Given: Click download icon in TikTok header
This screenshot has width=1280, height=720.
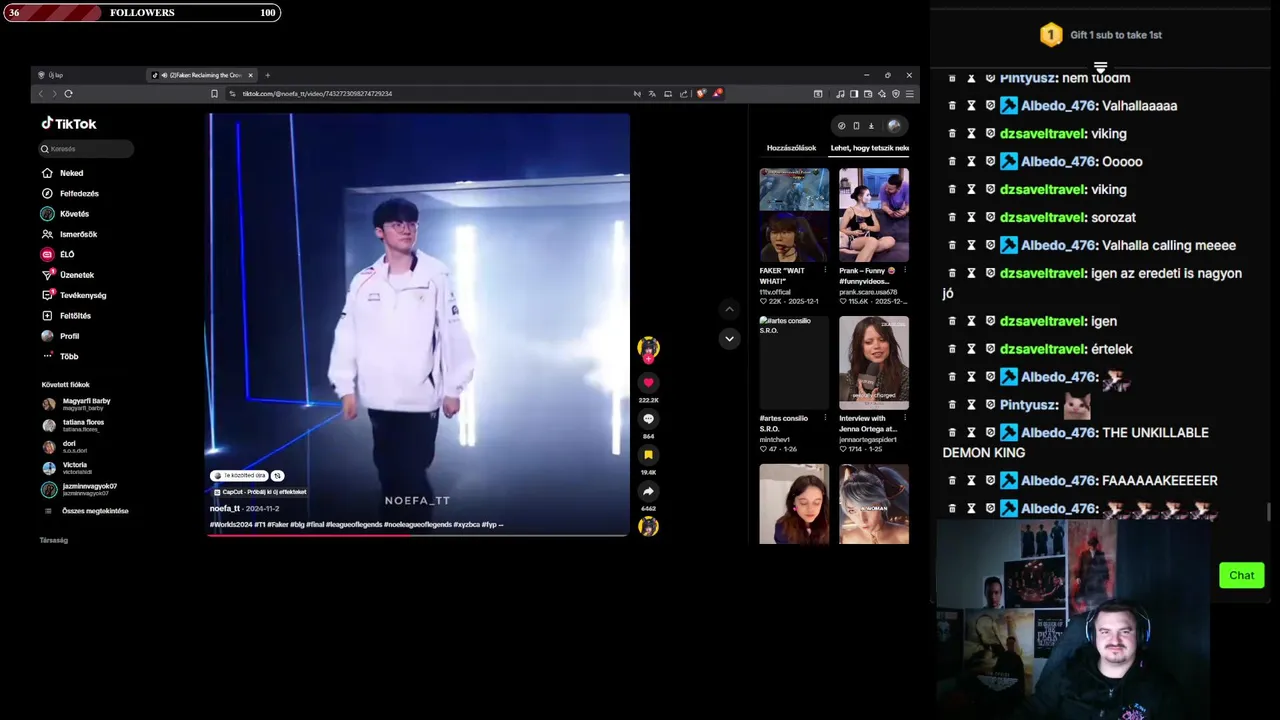Looking at the screenshot, I should (871, 126).
